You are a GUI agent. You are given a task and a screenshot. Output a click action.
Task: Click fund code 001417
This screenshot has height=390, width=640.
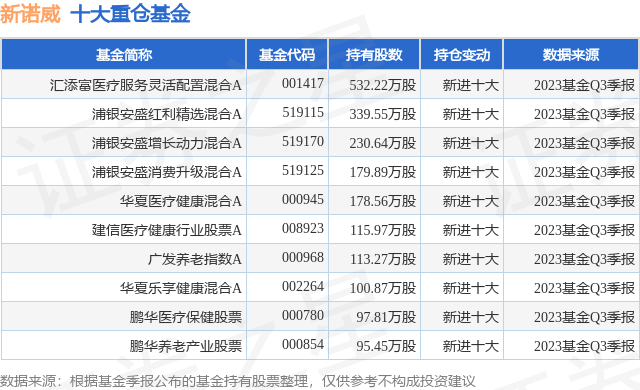click(x=303, y=83)
